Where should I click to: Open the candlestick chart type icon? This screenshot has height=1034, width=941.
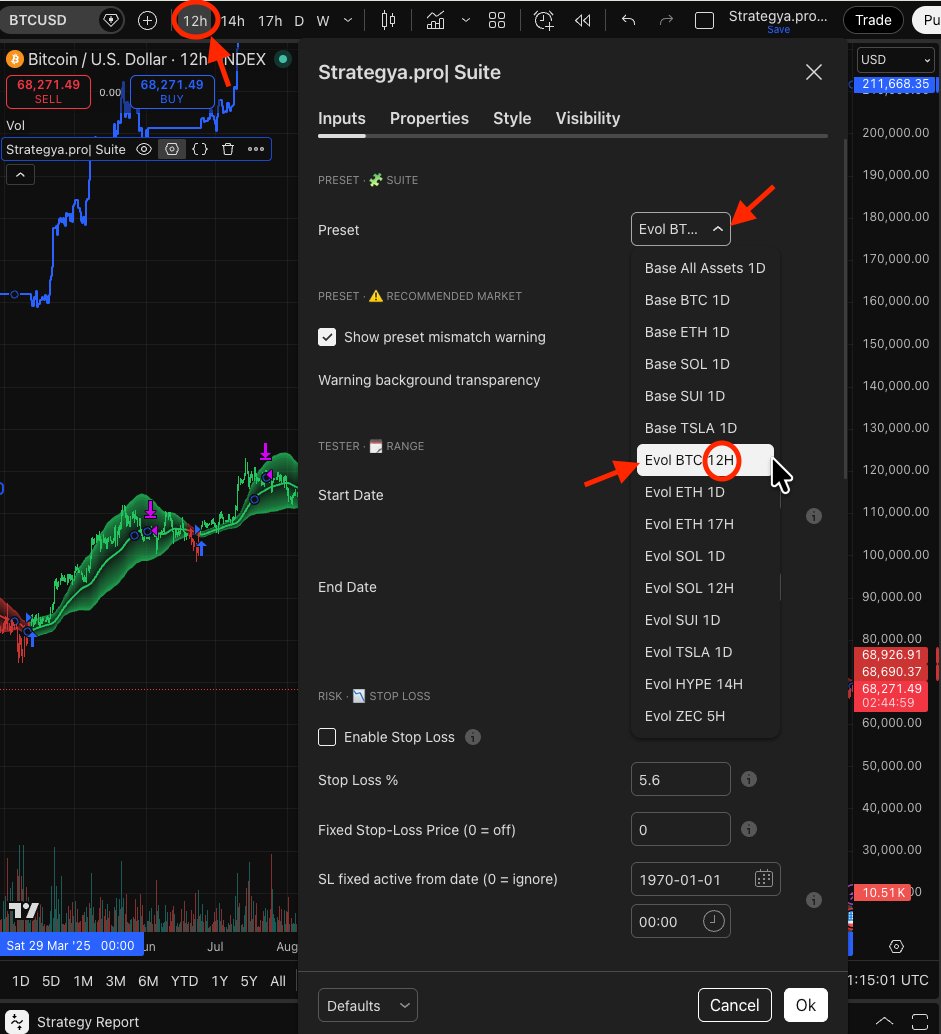point(388,20)
